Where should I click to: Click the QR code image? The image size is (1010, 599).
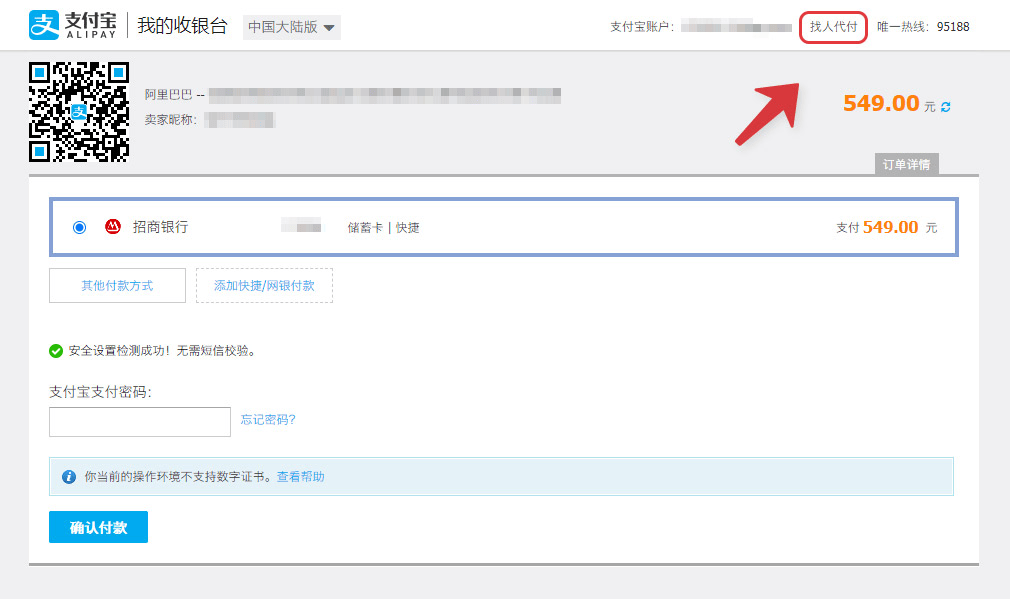(79, 112)
